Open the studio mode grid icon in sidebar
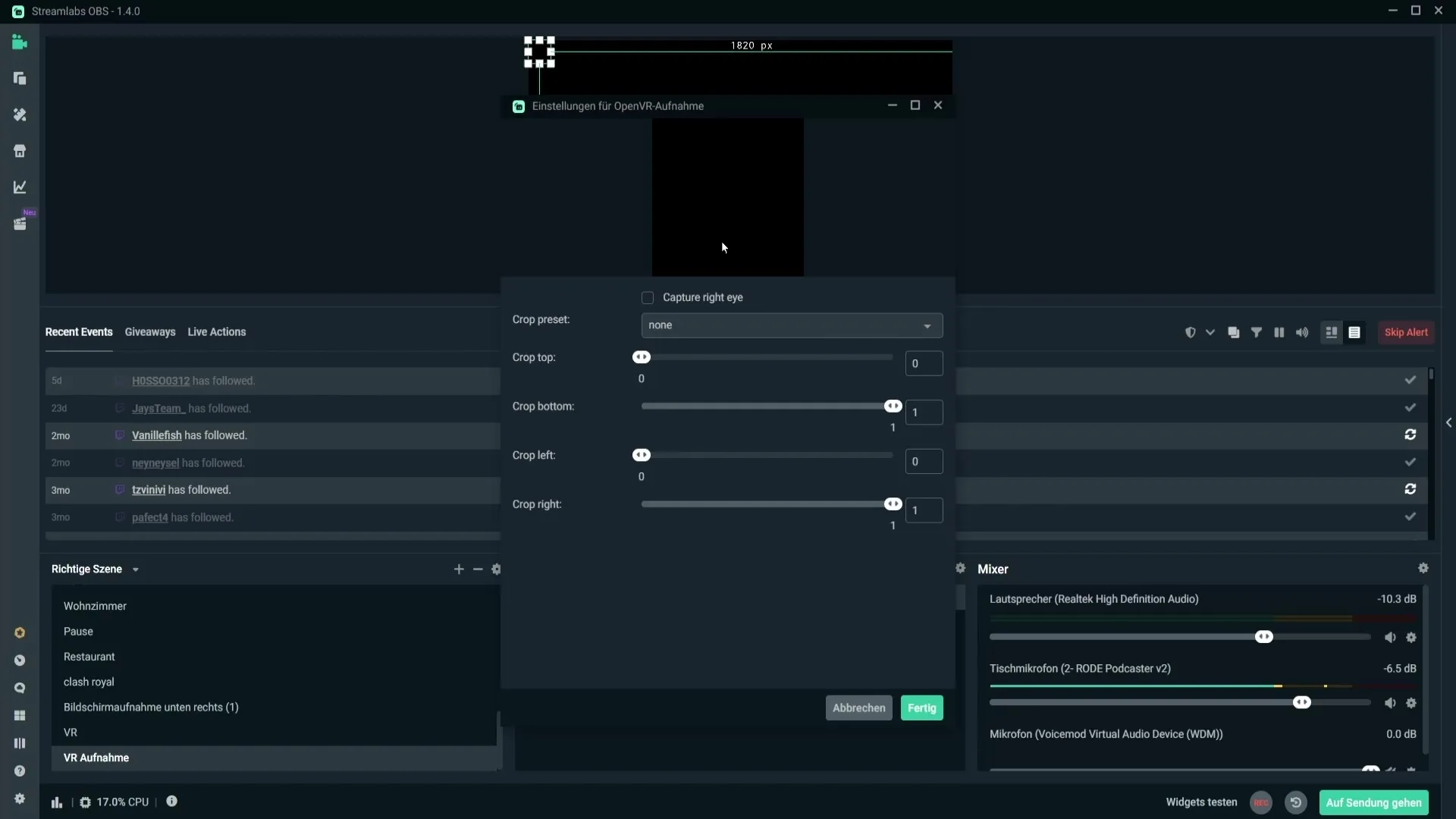Screen dimensions: 1456x819 [20, 715]
